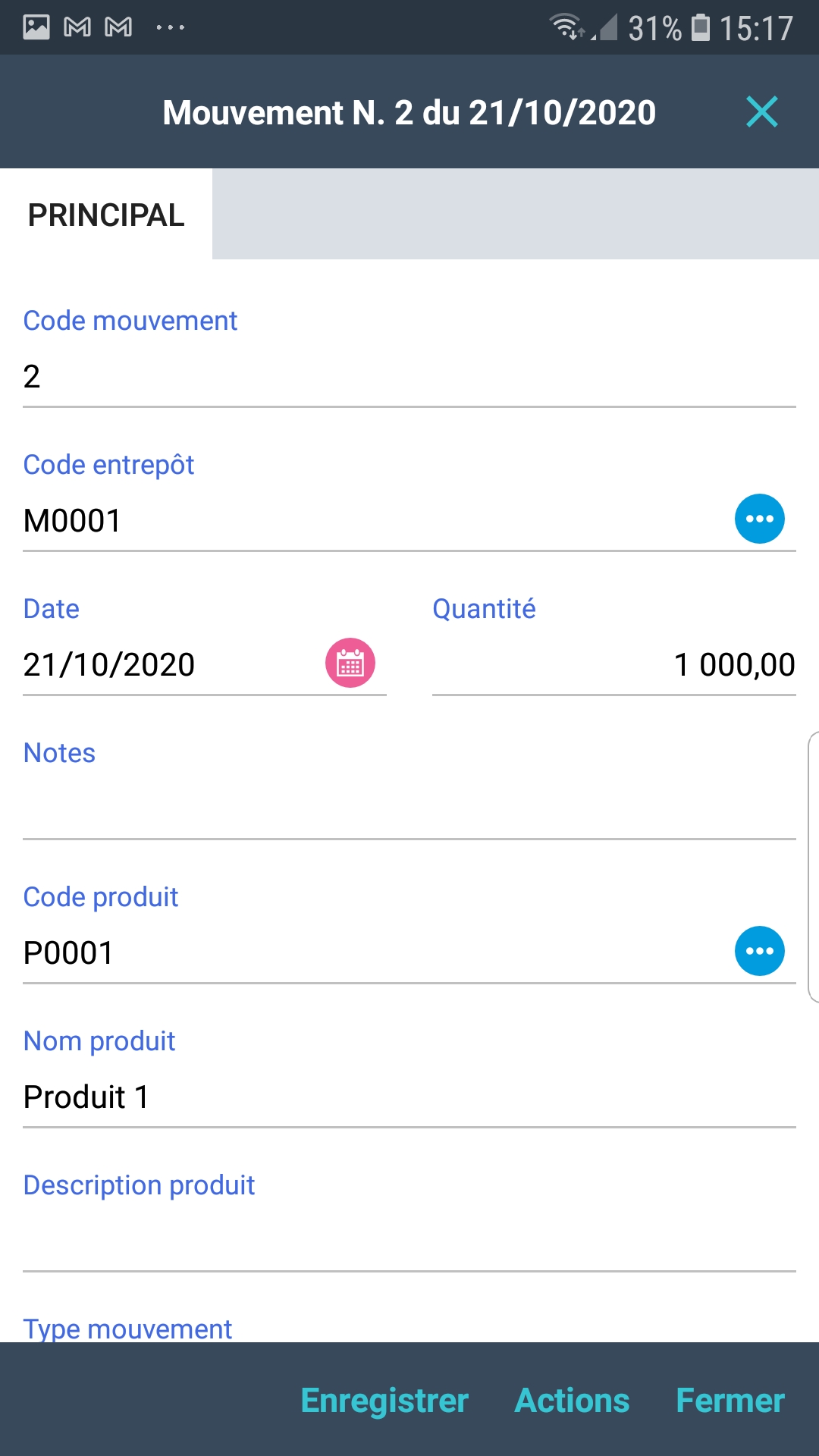Tap the gallery image notification icon
This screenshot has height=1456, width=819.
point(36,27)
